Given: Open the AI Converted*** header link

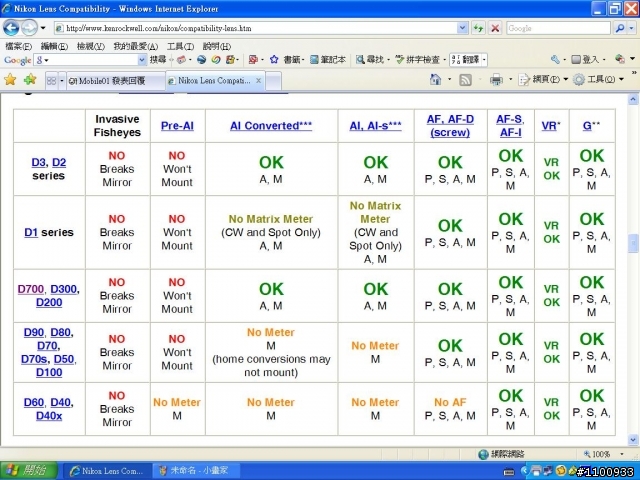Looking at the screenshot, I should click(x=271, y=126).
